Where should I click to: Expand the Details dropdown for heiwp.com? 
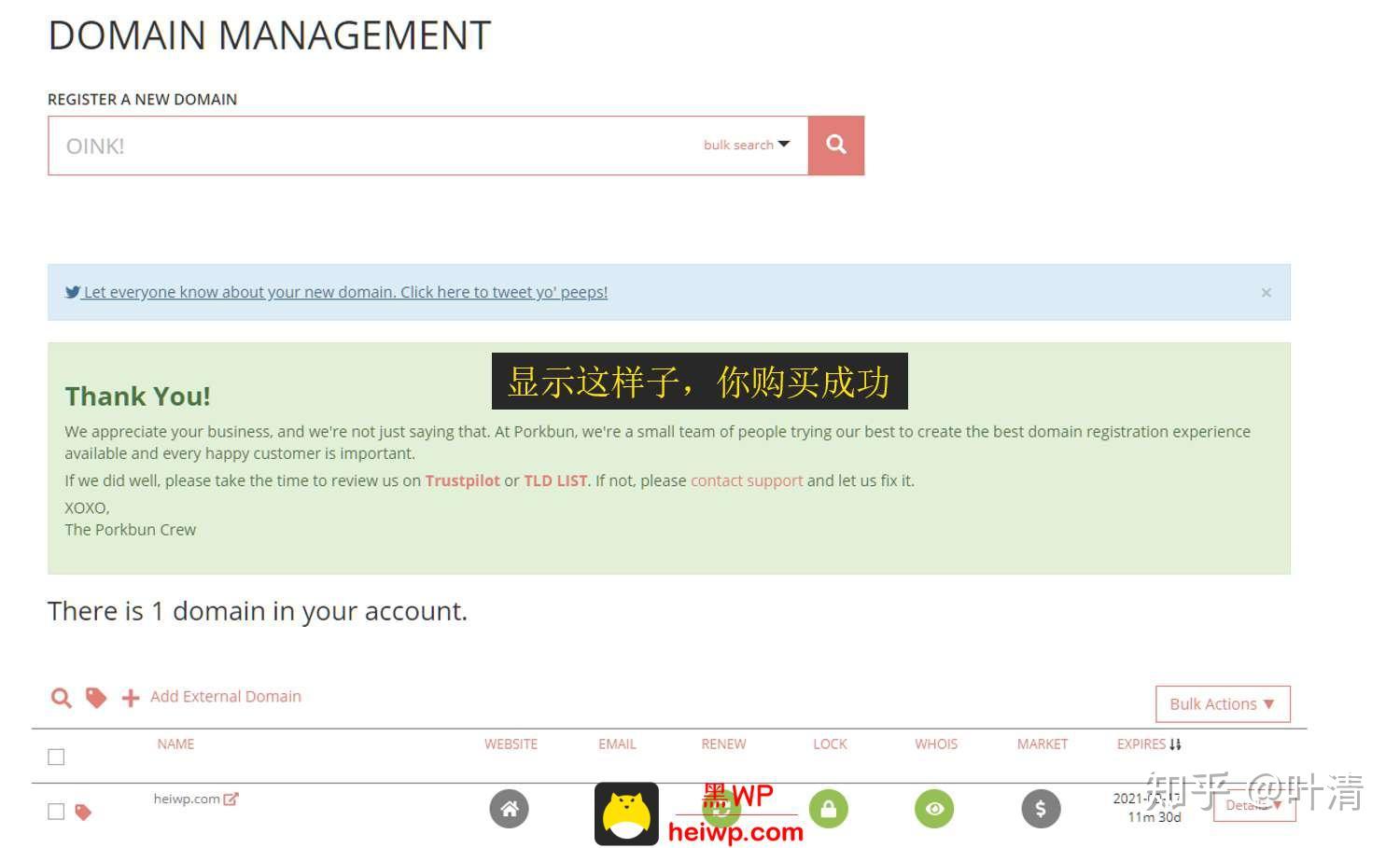pyautogui.click(x=1254, y=805)
